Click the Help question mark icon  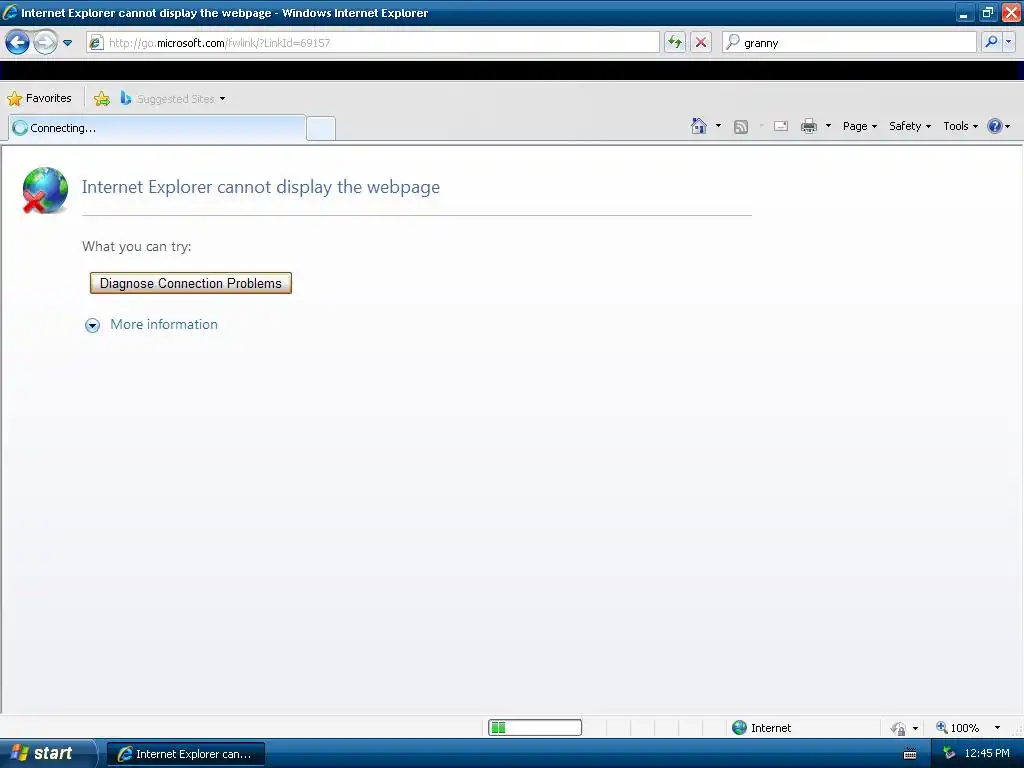tap(995, 126)
